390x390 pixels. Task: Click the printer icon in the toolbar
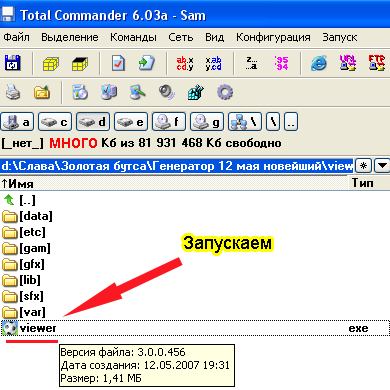tap(13, 92)
